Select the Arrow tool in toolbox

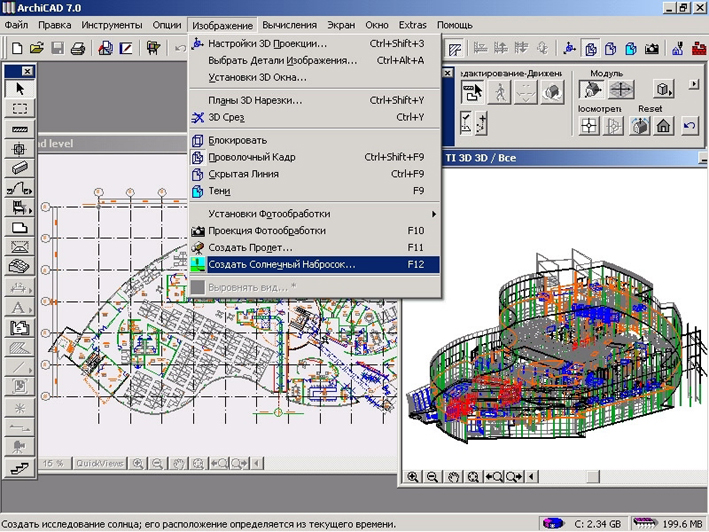pos(19,89)
